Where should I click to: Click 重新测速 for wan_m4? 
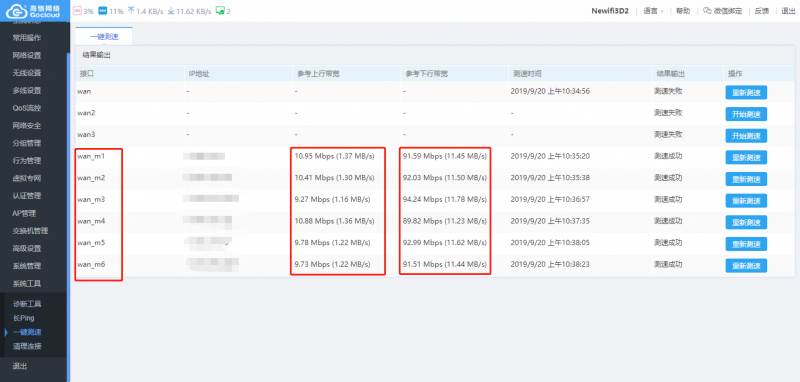click(x=746, y=222)
